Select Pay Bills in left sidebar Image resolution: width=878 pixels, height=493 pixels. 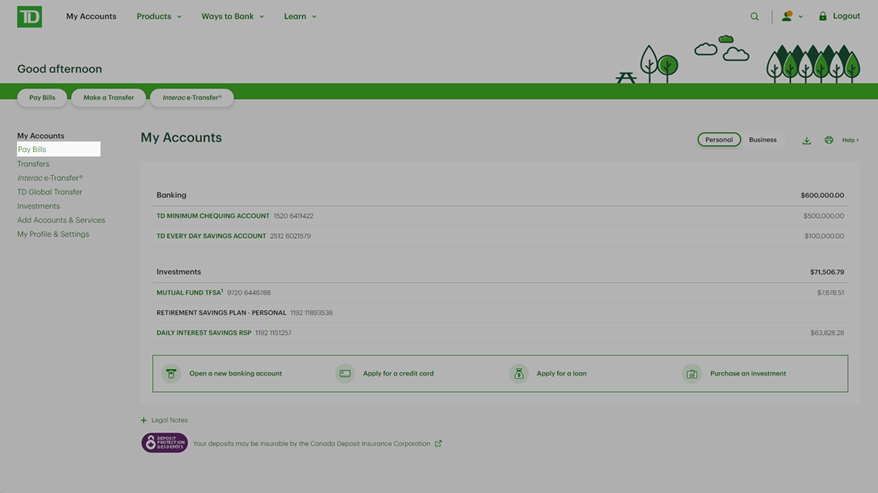[59, 149]
